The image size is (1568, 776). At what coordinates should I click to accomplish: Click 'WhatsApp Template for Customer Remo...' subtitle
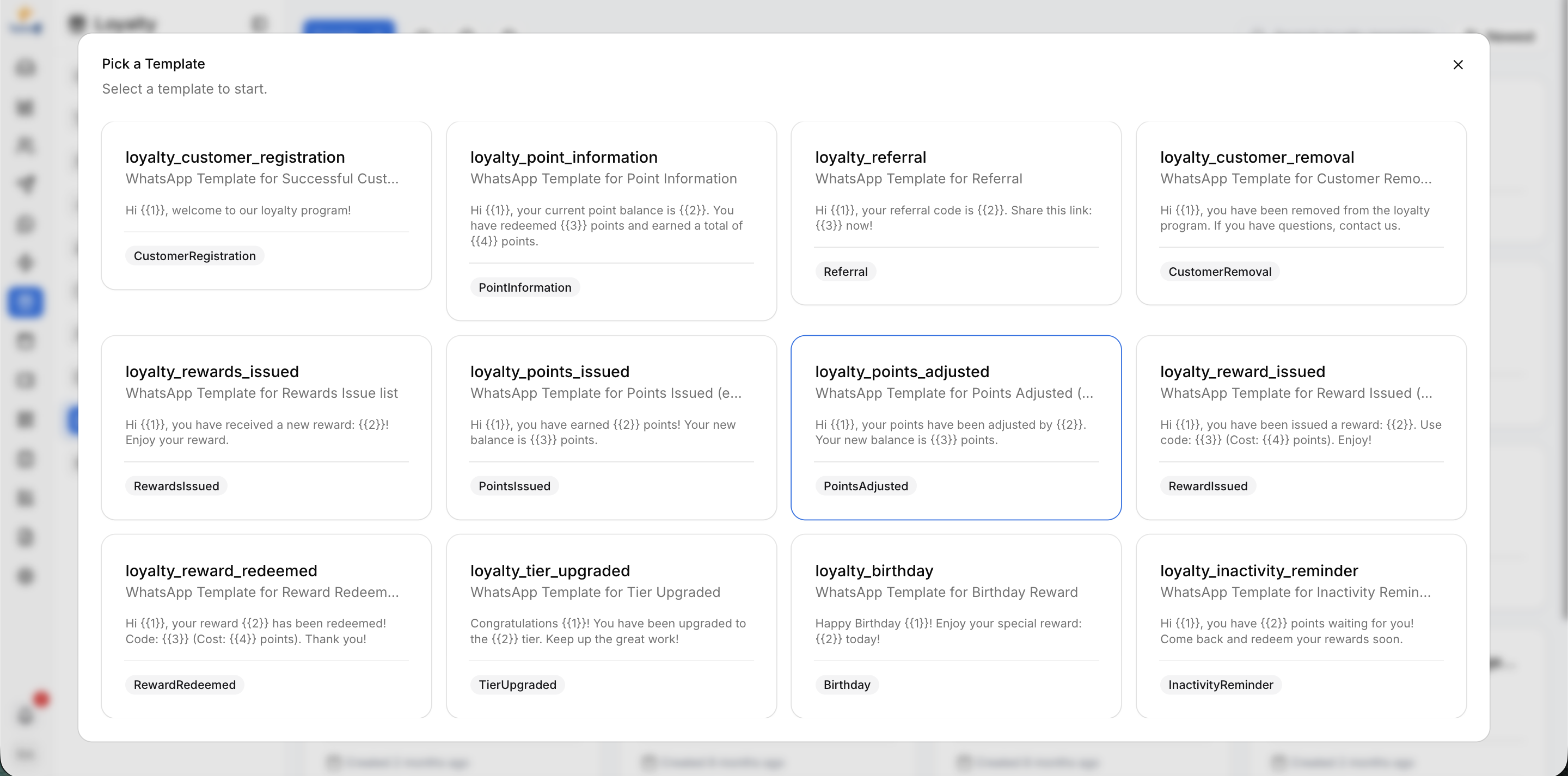1295,179
